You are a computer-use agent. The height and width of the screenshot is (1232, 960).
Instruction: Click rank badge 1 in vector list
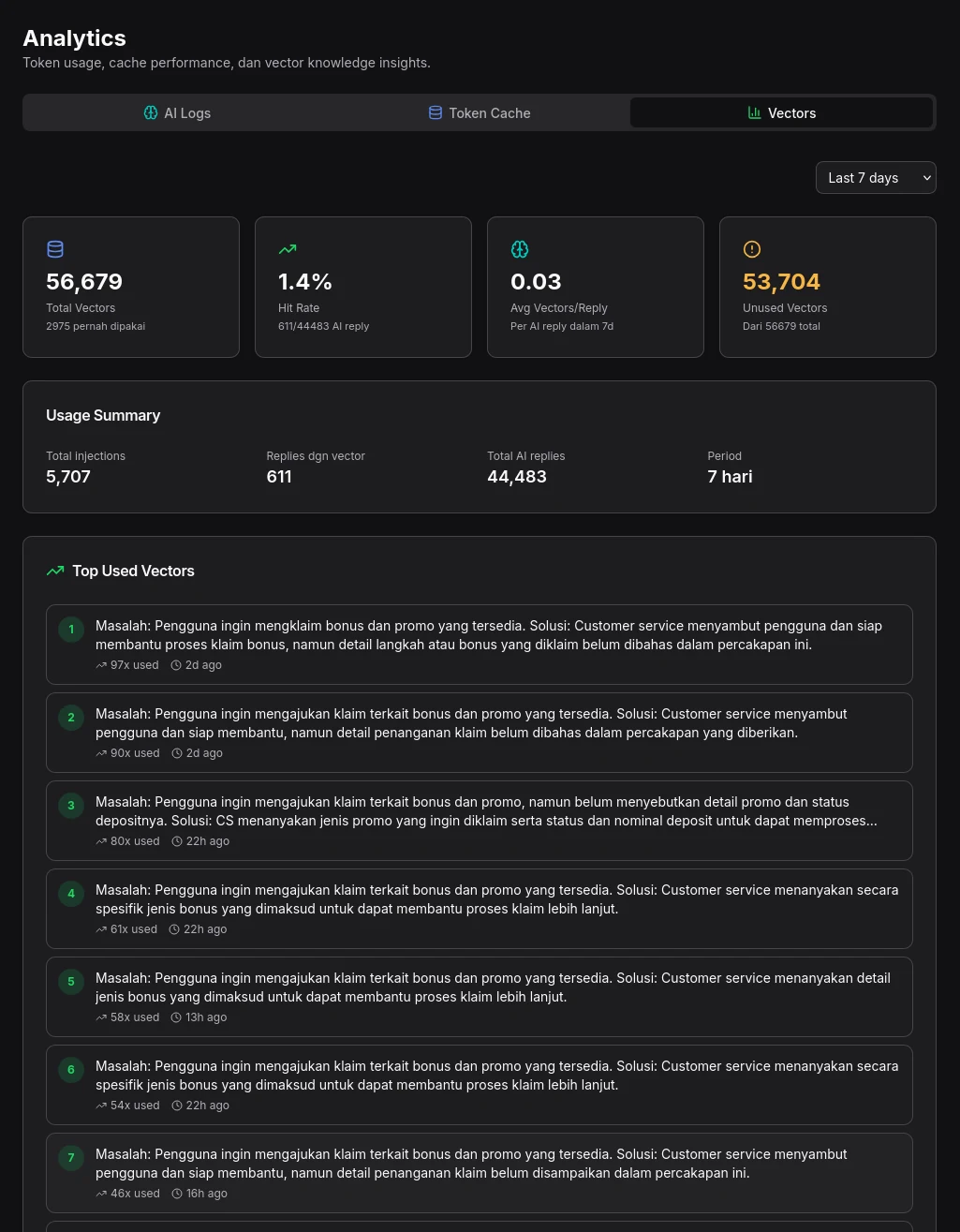tap(71, 630)
